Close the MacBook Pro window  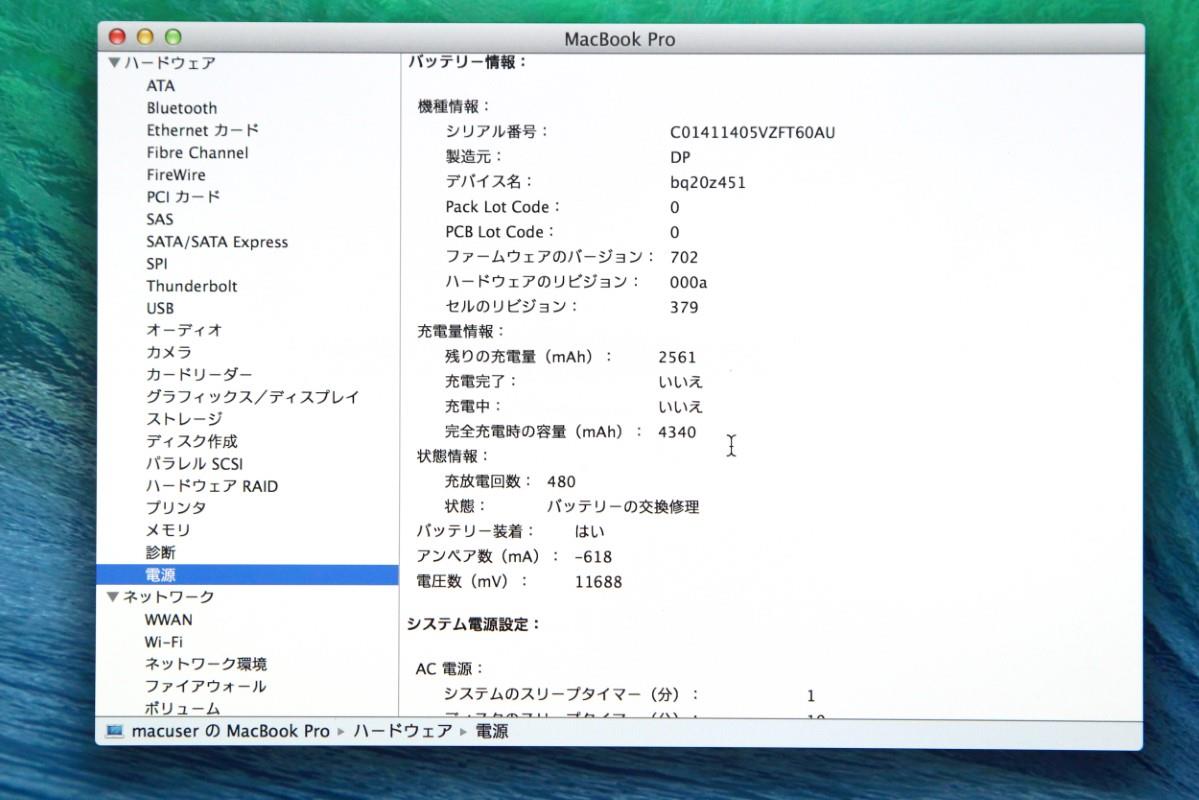point(117,37)
